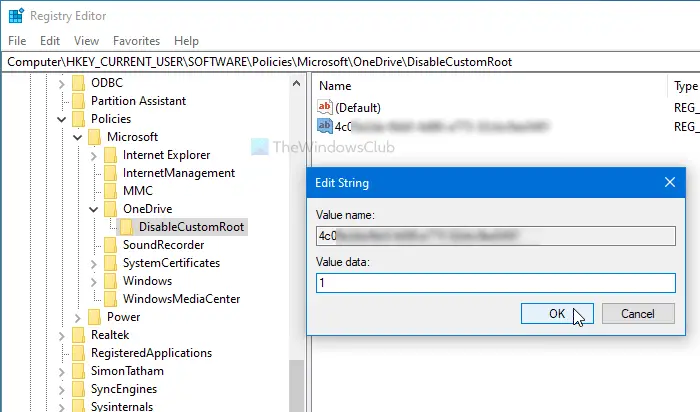The width and height of the screenshot is (700, 412).
Task: Select the InternetManagement folder icon
Action: pyautogui.click(x=111, y=173)
